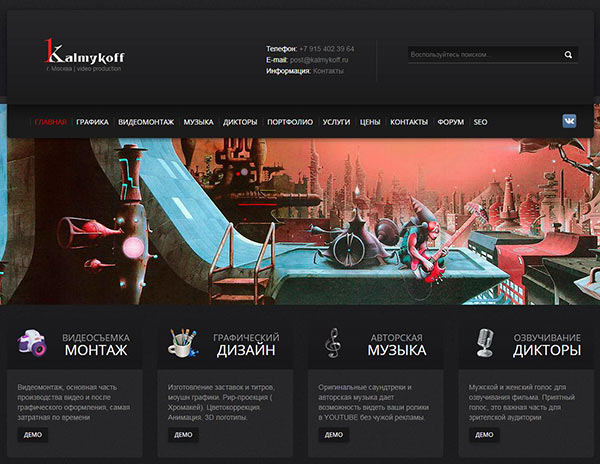
Task: Open the Цены menu item
Action: 370,122
